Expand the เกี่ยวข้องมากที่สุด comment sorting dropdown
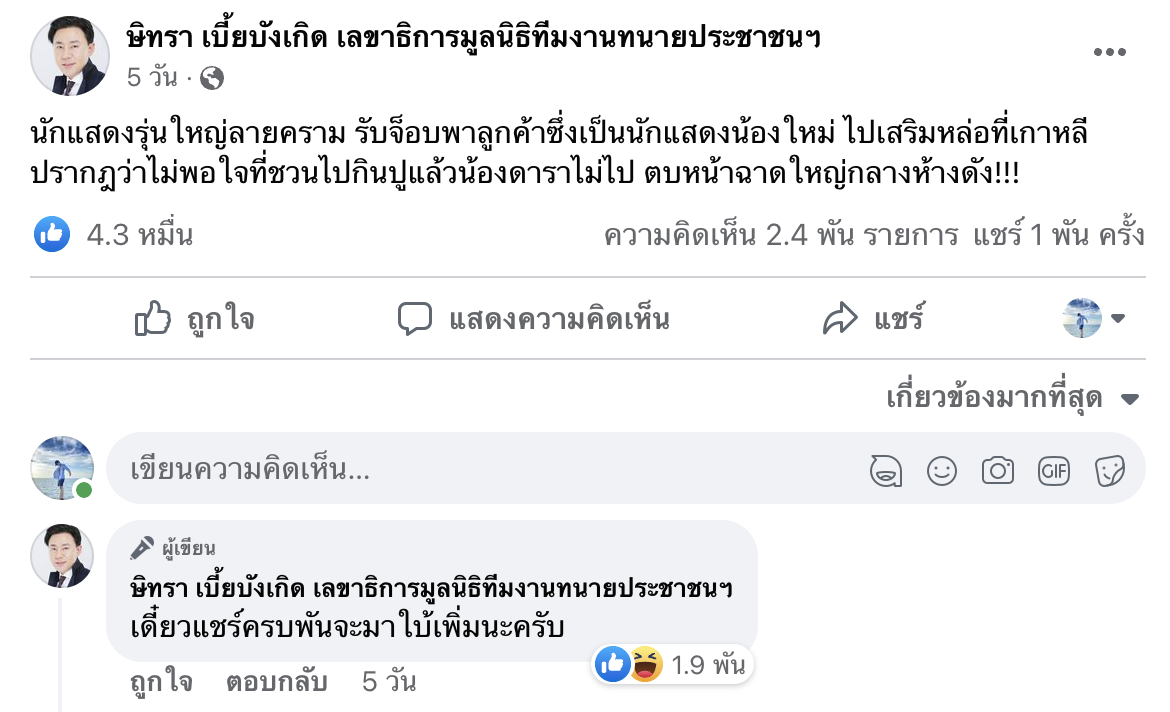Viewport: 1170px width, 712px height. pos(1012,399)
